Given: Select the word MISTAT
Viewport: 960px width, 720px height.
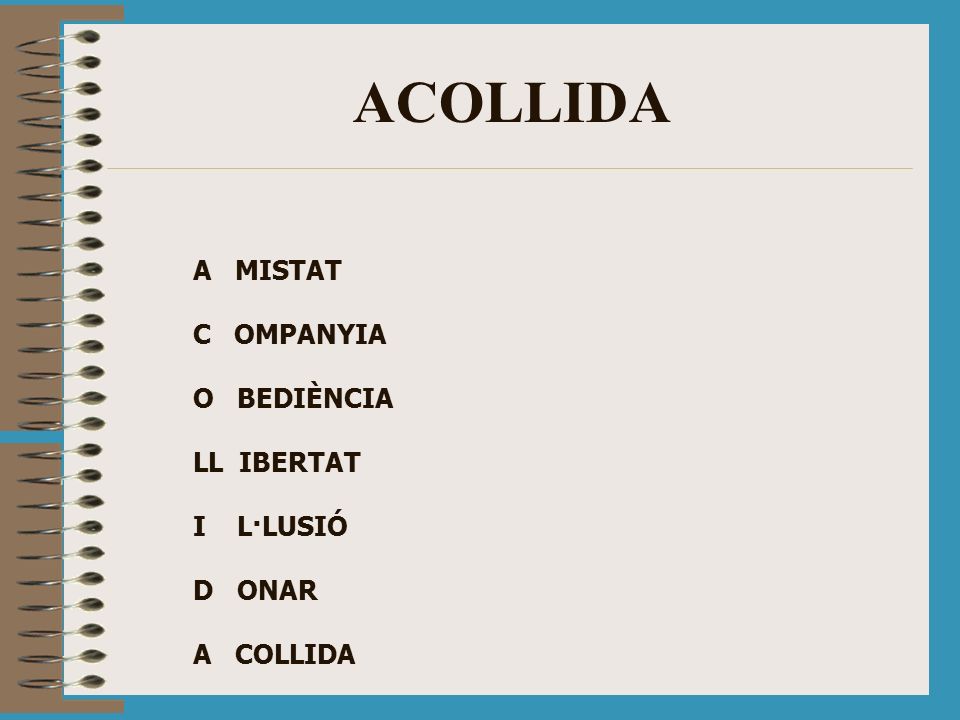Looking at the screenshot, I should coord(288,271).
